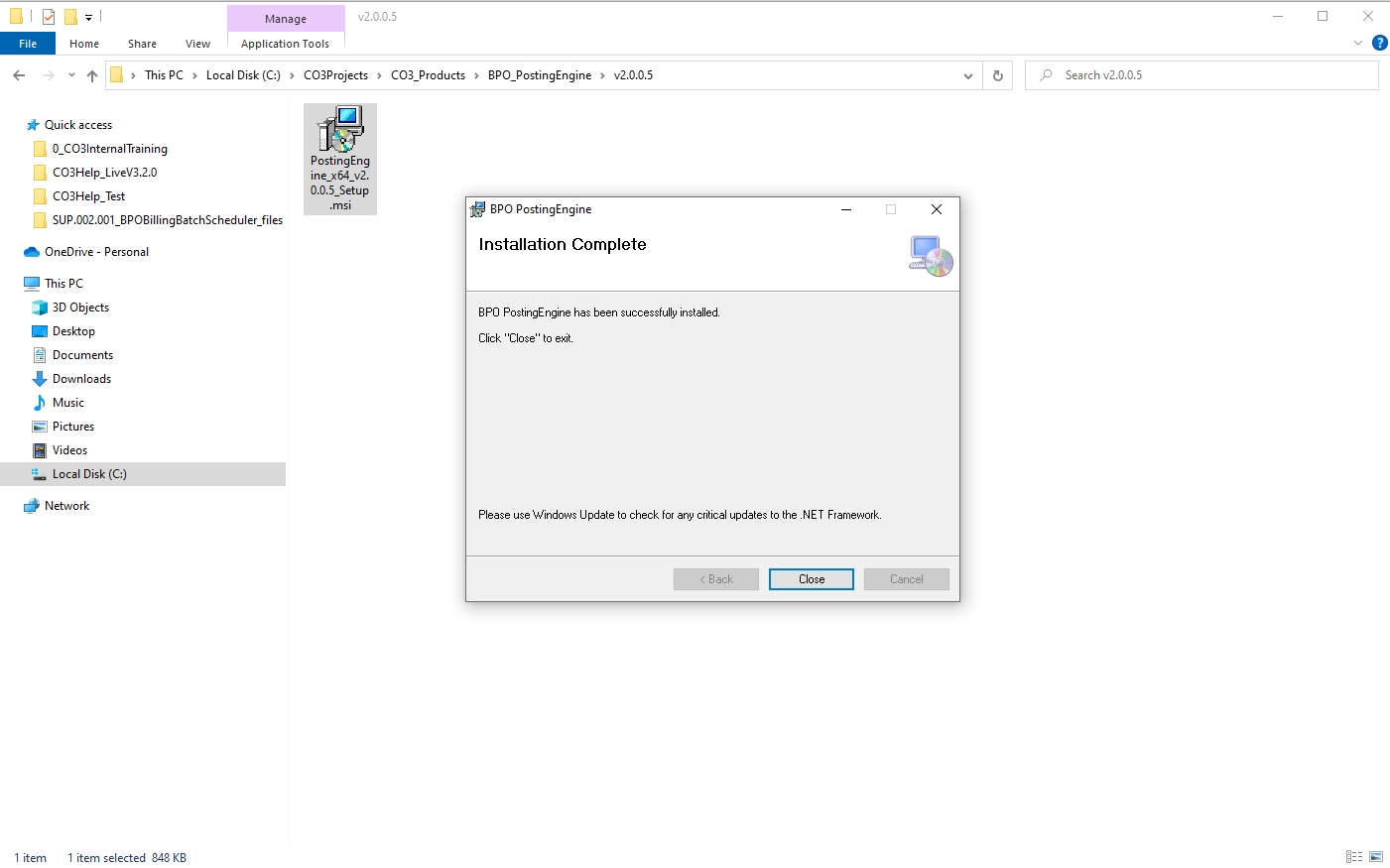Open the View ribbon tab
Viewport: 1390px width, 868px height.
point(197,44)
